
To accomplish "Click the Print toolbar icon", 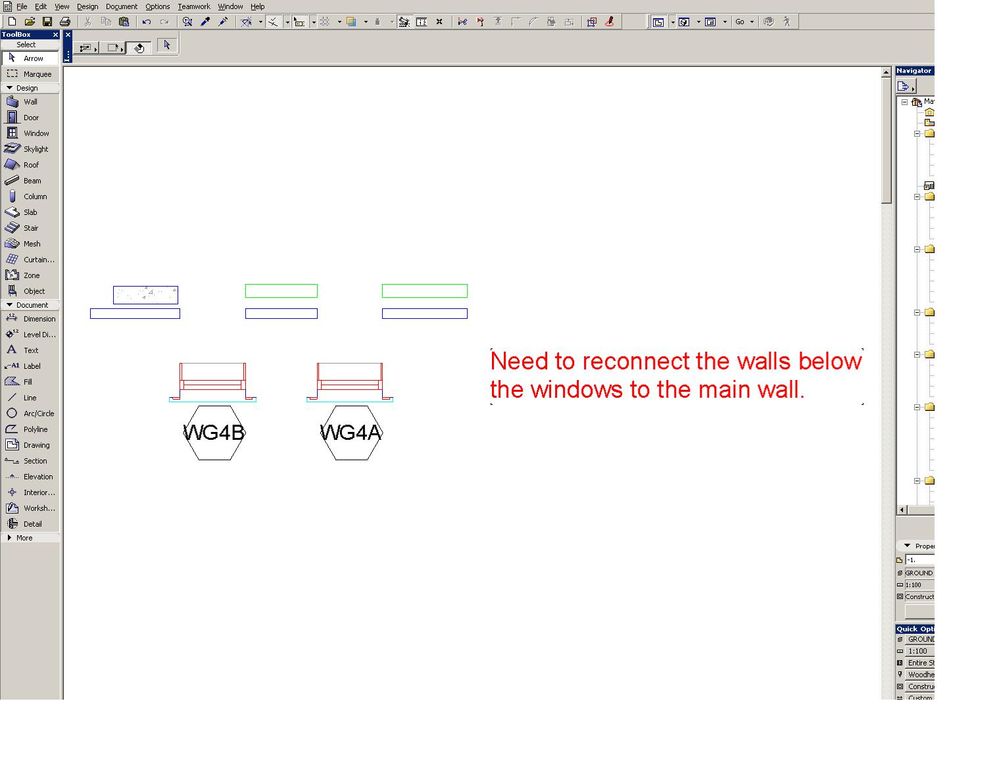I will [64, 22].
